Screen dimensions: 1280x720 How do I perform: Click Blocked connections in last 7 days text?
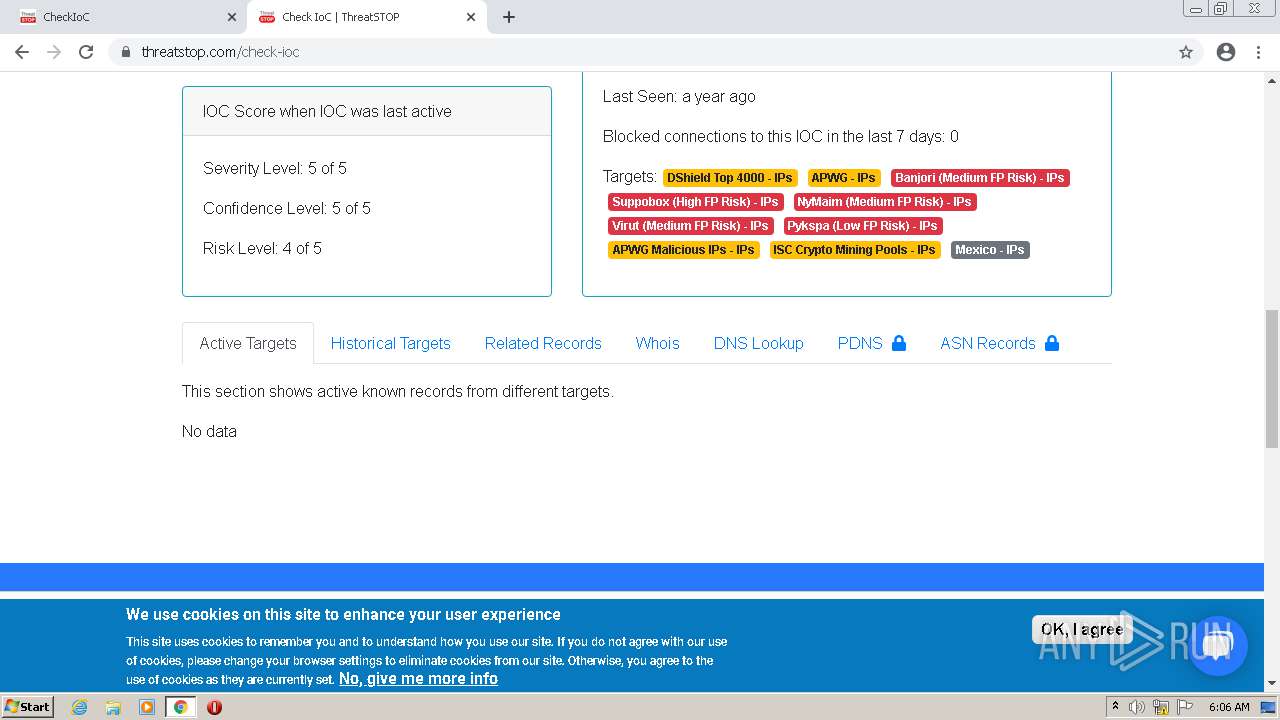[x=781, y=136]
